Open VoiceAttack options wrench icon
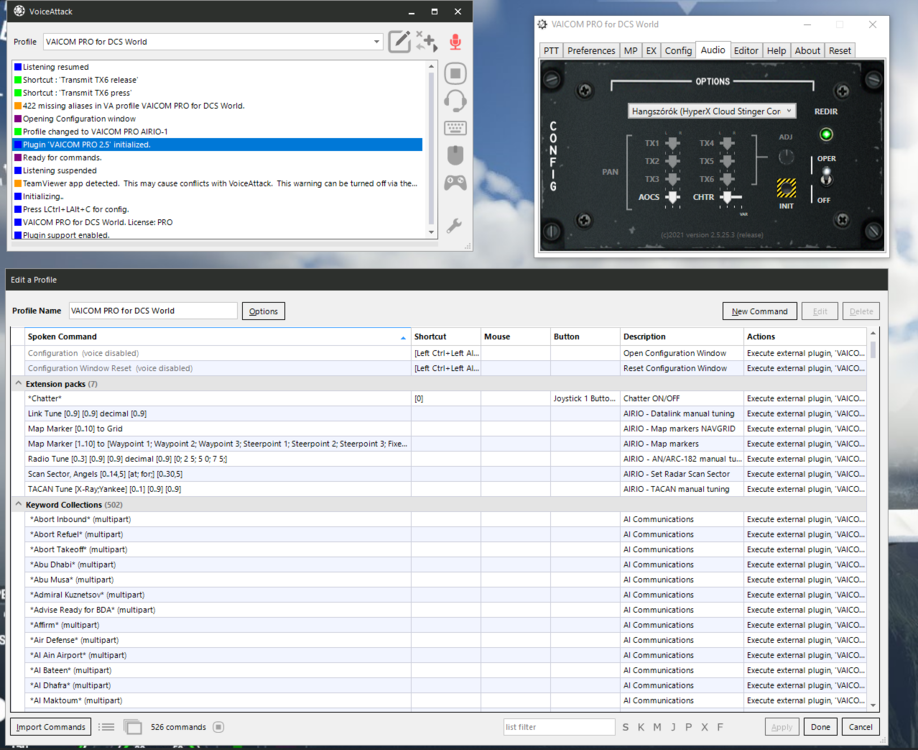The height and width of the screenshot is (750, 918). pyautogui.click(x=454, y=225)
